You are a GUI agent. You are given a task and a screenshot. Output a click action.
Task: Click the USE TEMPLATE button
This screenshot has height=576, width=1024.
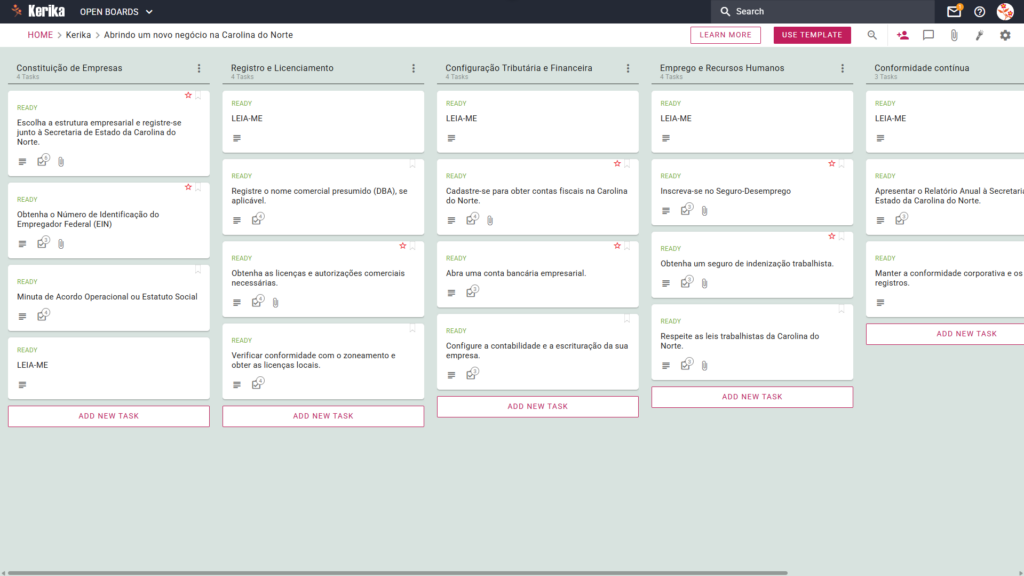[x=812, y=35]
